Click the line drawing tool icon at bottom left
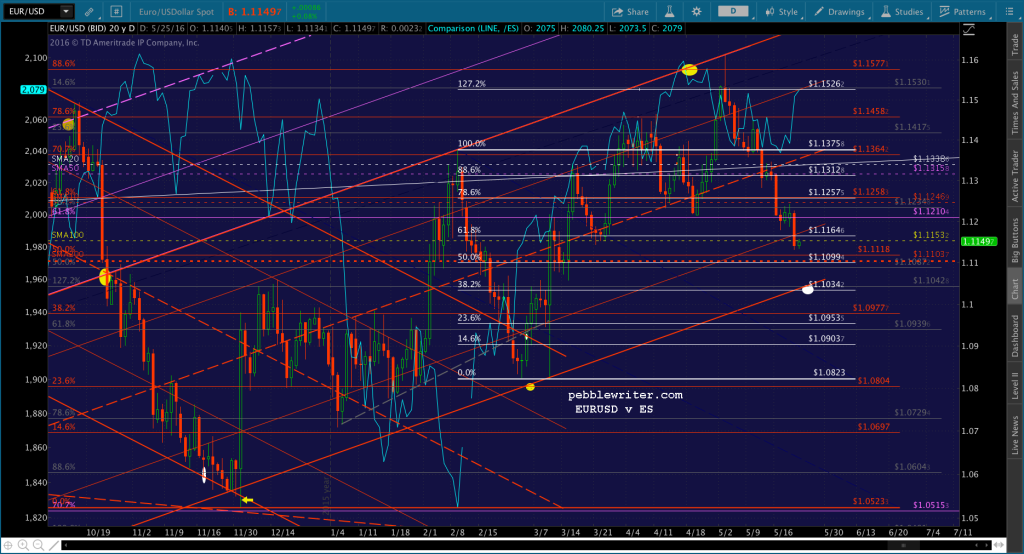Screen dimensions: 1024x554 pos(54,545)
